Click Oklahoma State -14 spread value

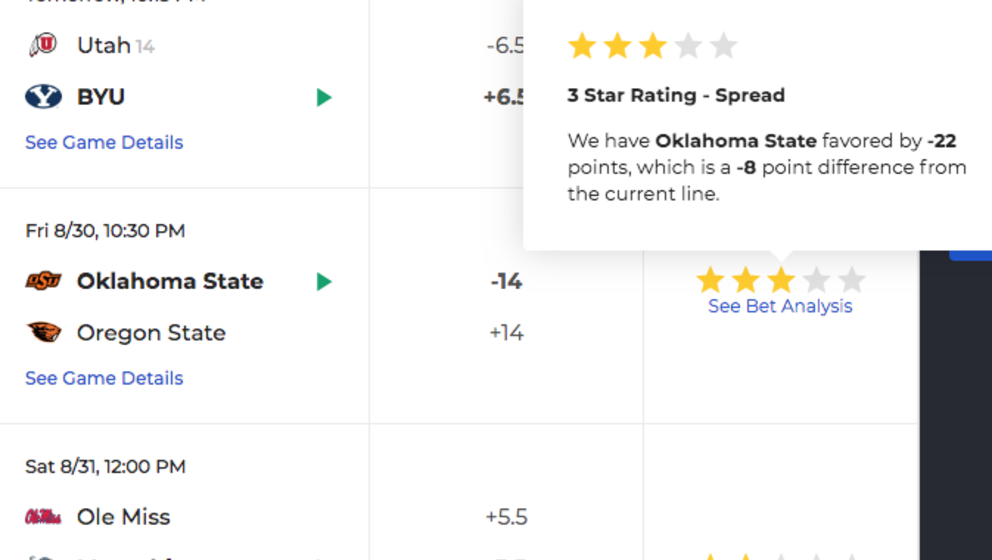506,281
